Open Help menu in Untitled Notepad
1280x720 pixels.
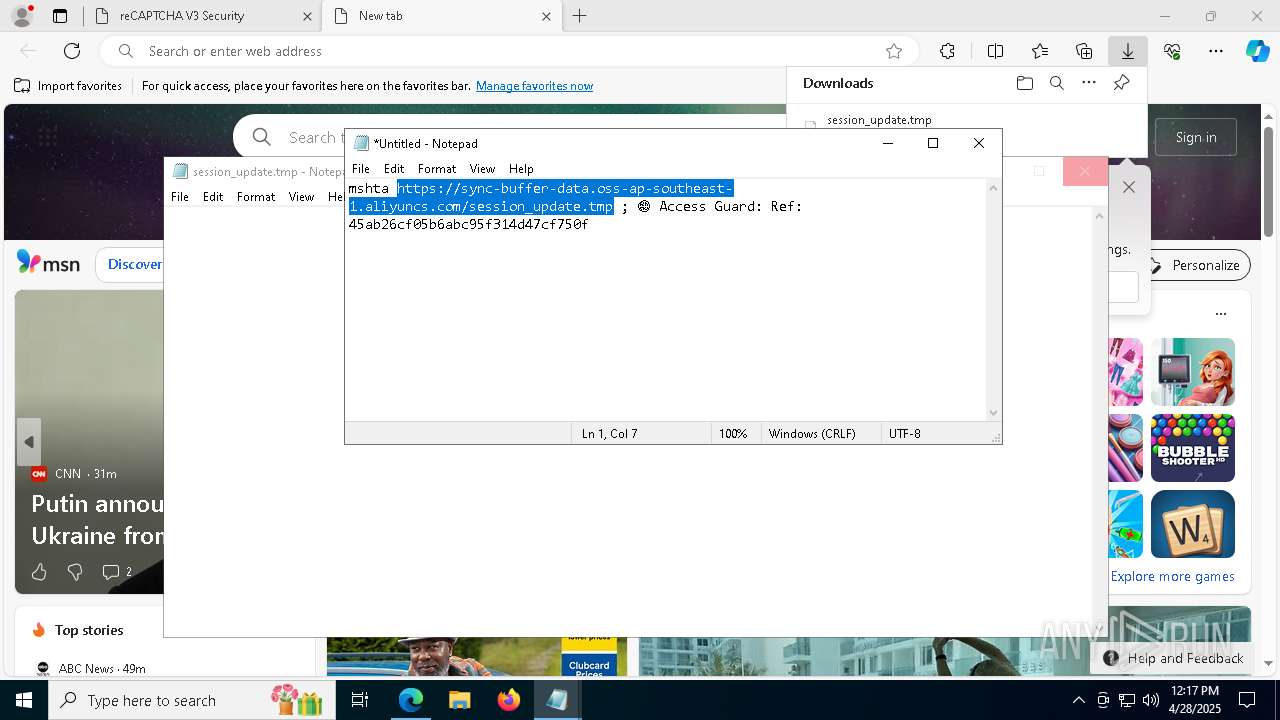tap(521, 169)
